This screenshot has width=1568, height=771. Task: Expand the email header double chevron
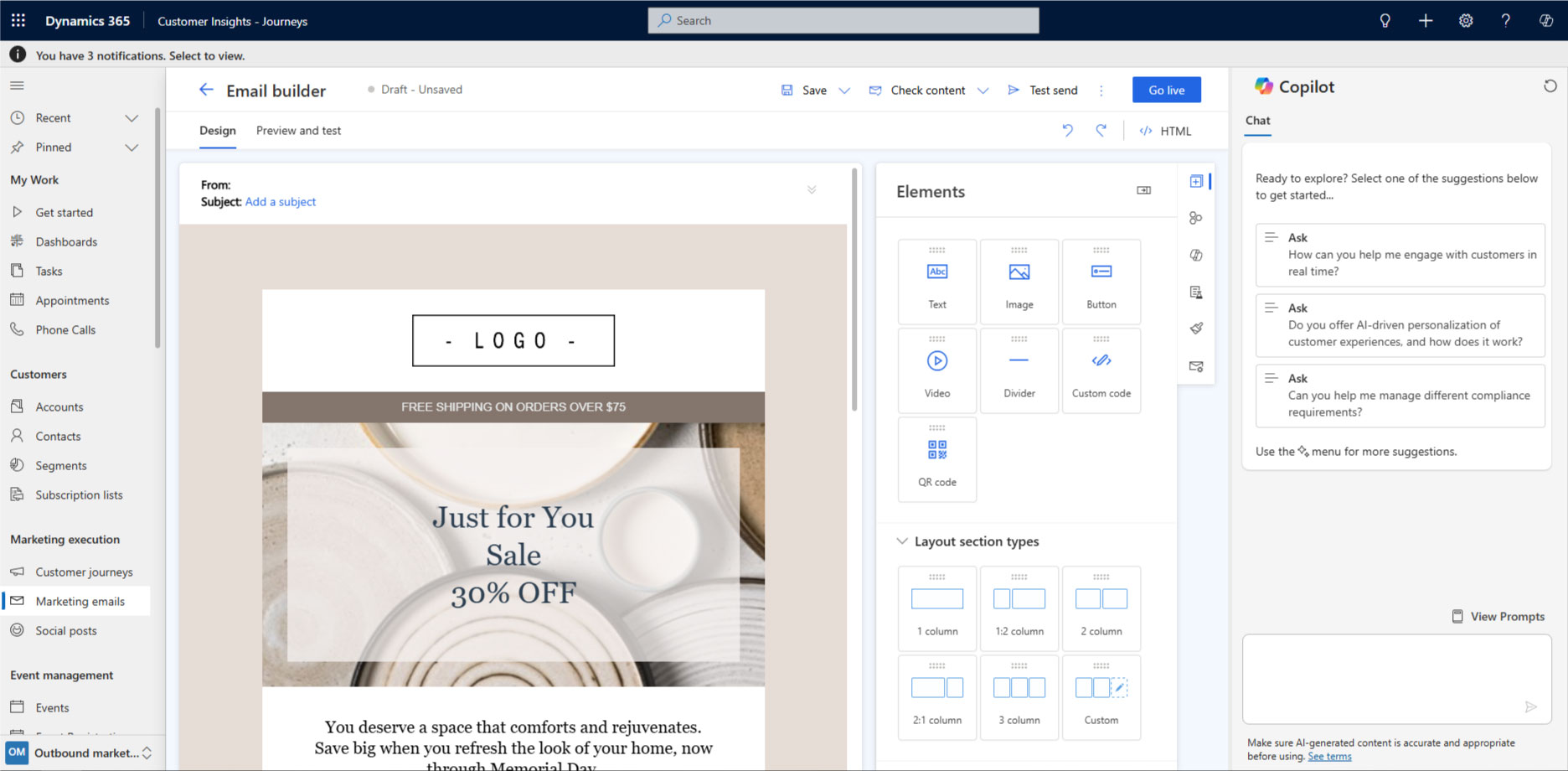pos(812,190)
